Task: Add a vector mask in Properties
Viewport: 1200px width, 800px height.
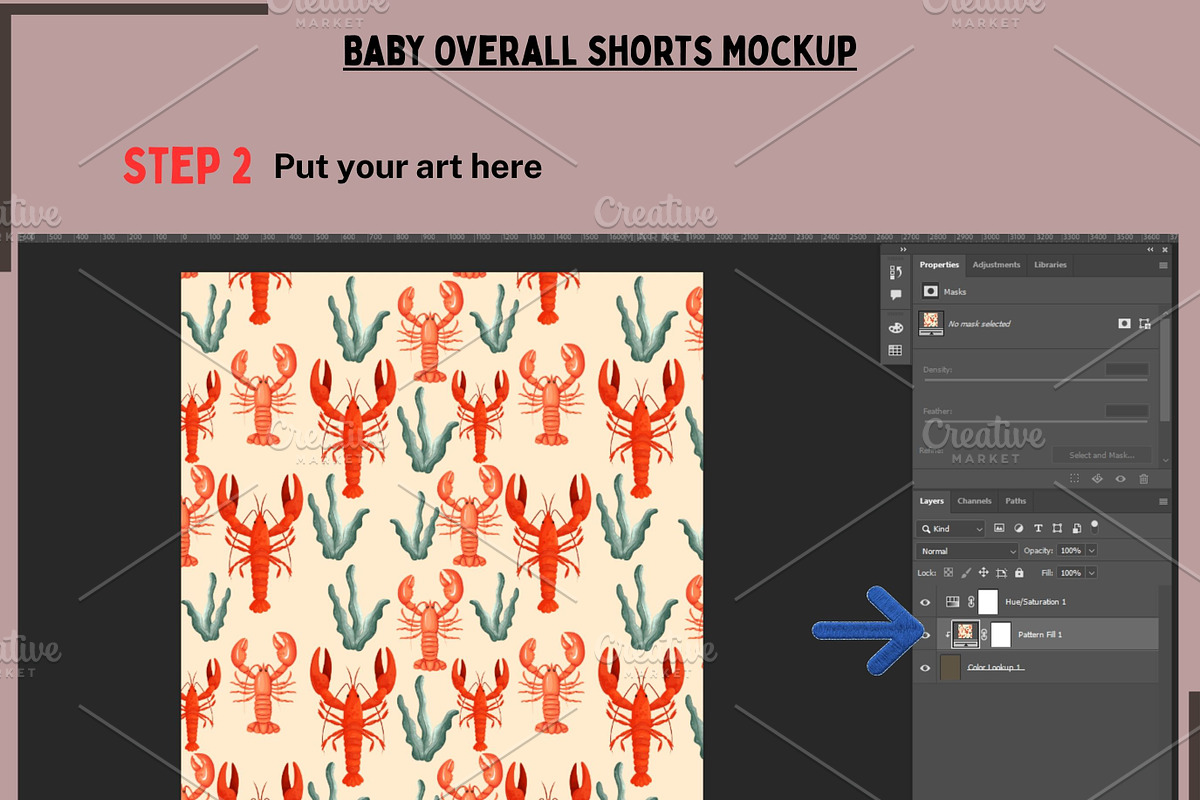Action: coord(1144,323)
